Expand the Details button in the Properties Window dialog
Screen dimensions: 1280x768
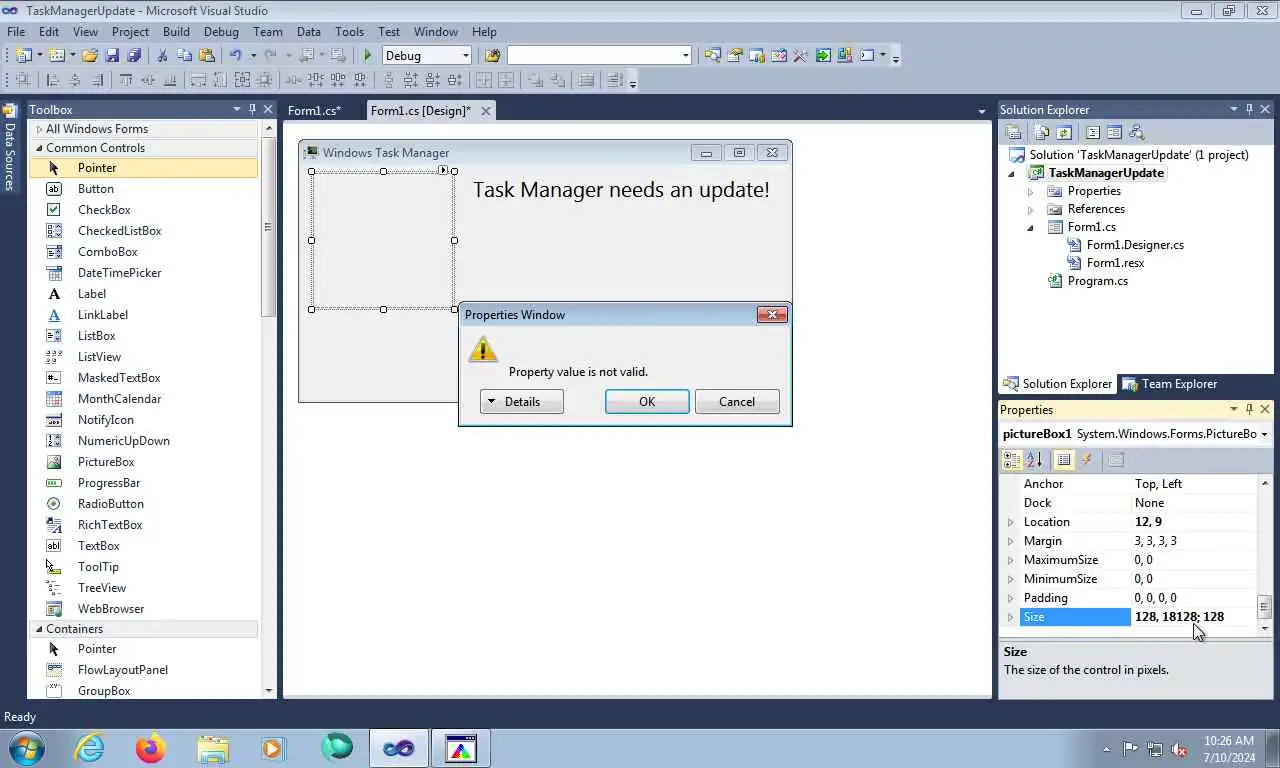coord(522,402)
